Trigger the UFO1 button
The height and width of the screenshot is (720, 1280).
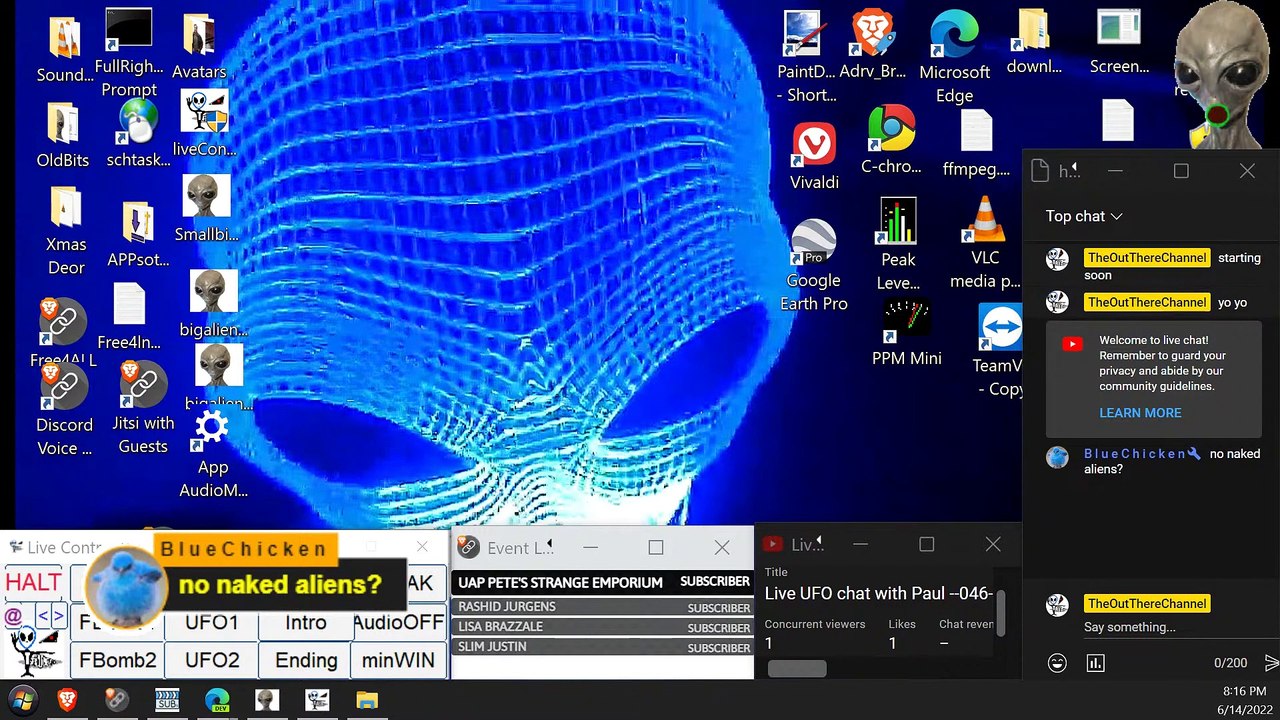[x=212, y=622]
